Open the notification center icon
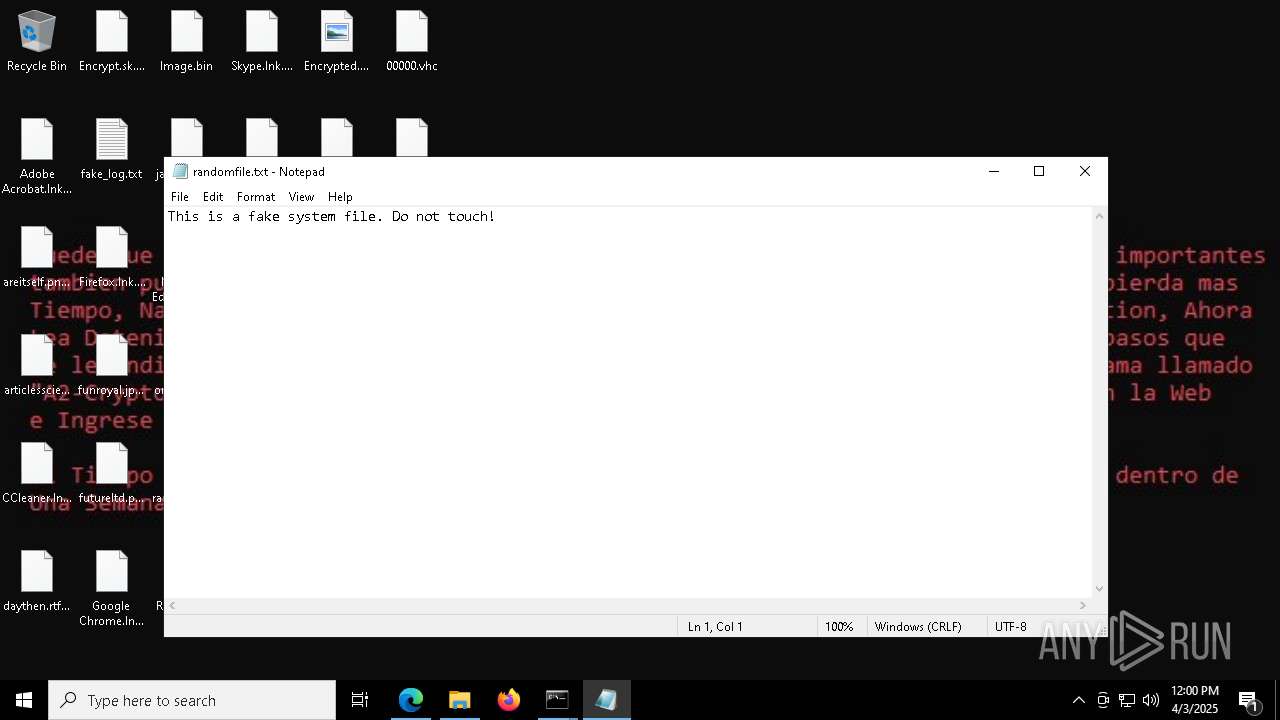Image resolution: width=1280 pixels, height=720 pixels. coord(1248,700)
